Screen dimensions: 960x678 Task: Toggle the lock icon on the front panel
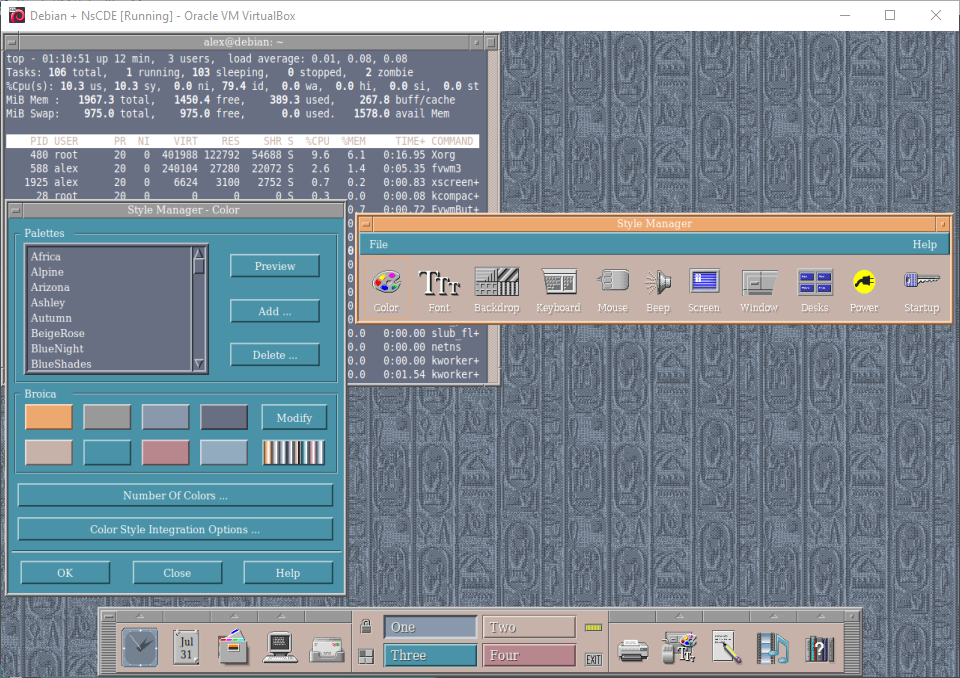[x=366, y=628]
